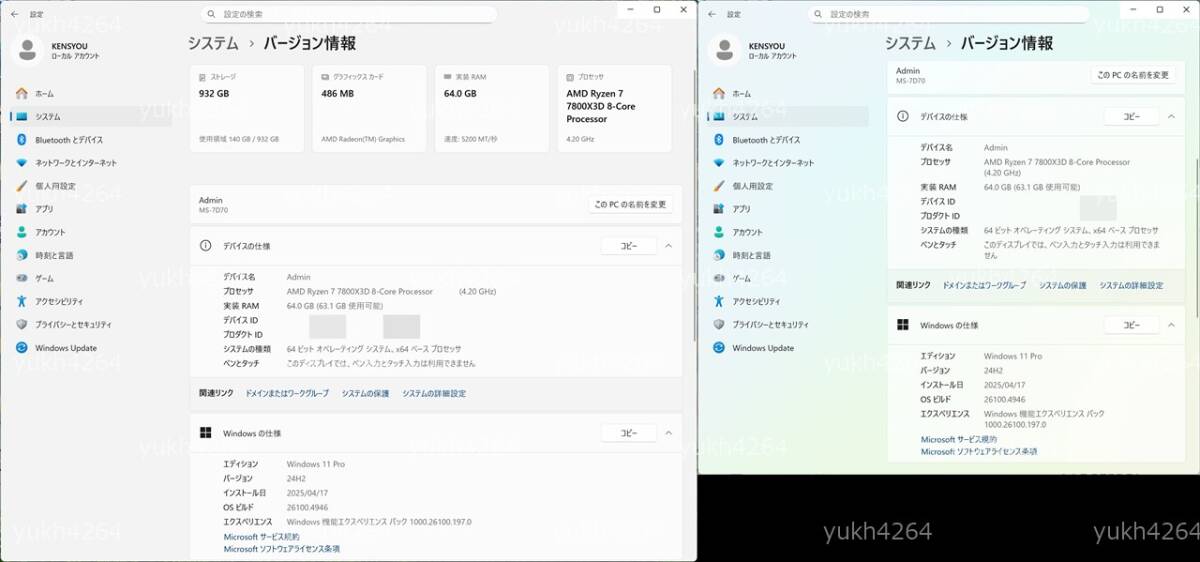Open Microsoft サービス規約 link in left window
The height and width of the screenshot is (562, 1200).
261,537
